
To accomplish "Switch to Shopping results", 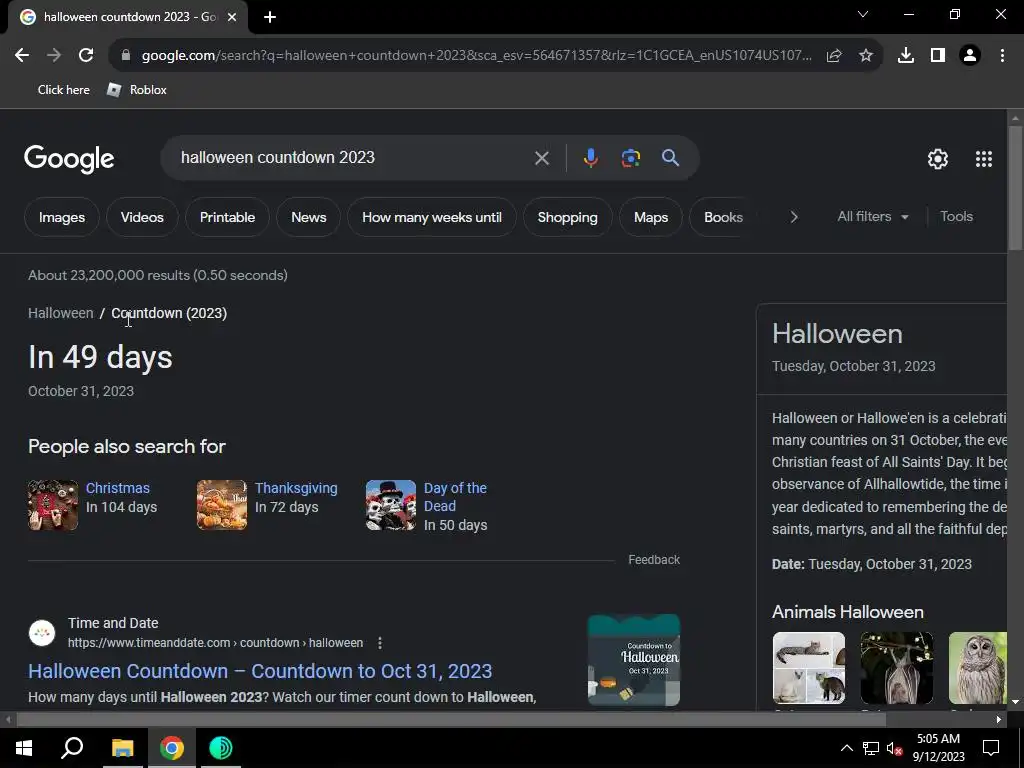I will [568, 217].
